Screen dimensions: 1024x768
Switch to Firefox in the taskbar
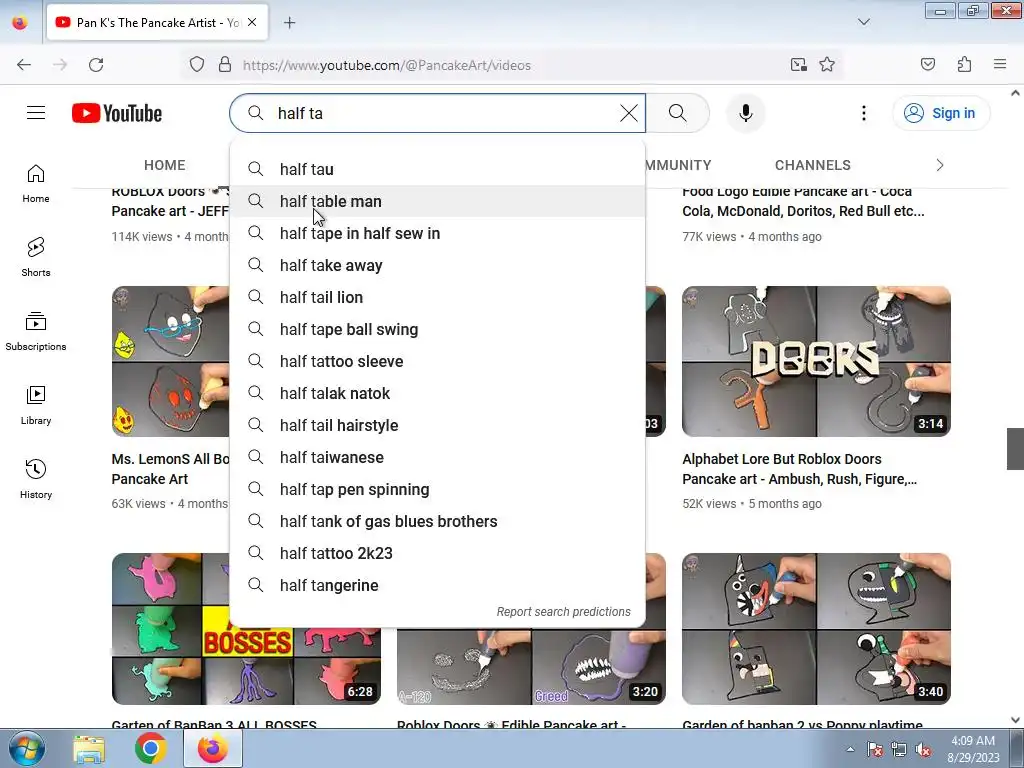point(212,748)
